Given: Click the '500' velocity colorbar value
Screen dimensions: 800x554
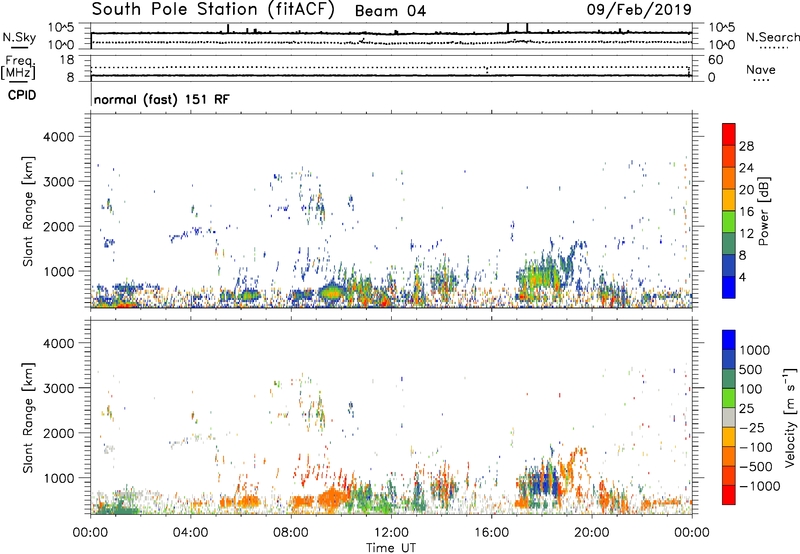Looking at the screenshot, I should point(750,370).
